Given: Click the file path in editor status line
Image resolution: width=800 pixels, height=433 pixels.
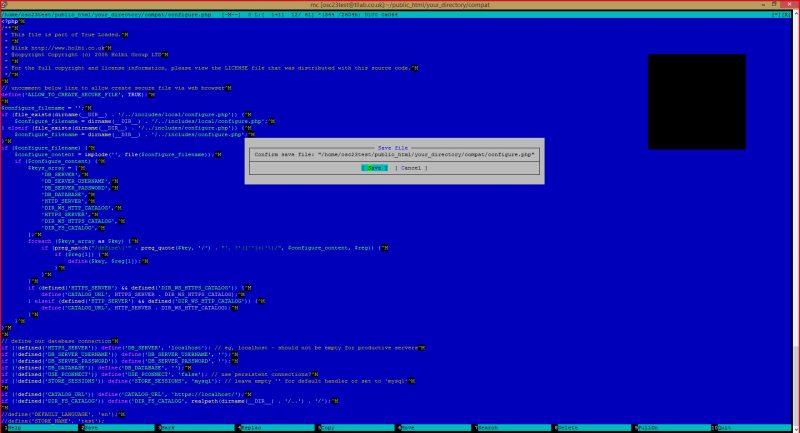Looking at the screenshot, I should coord(106,15).
